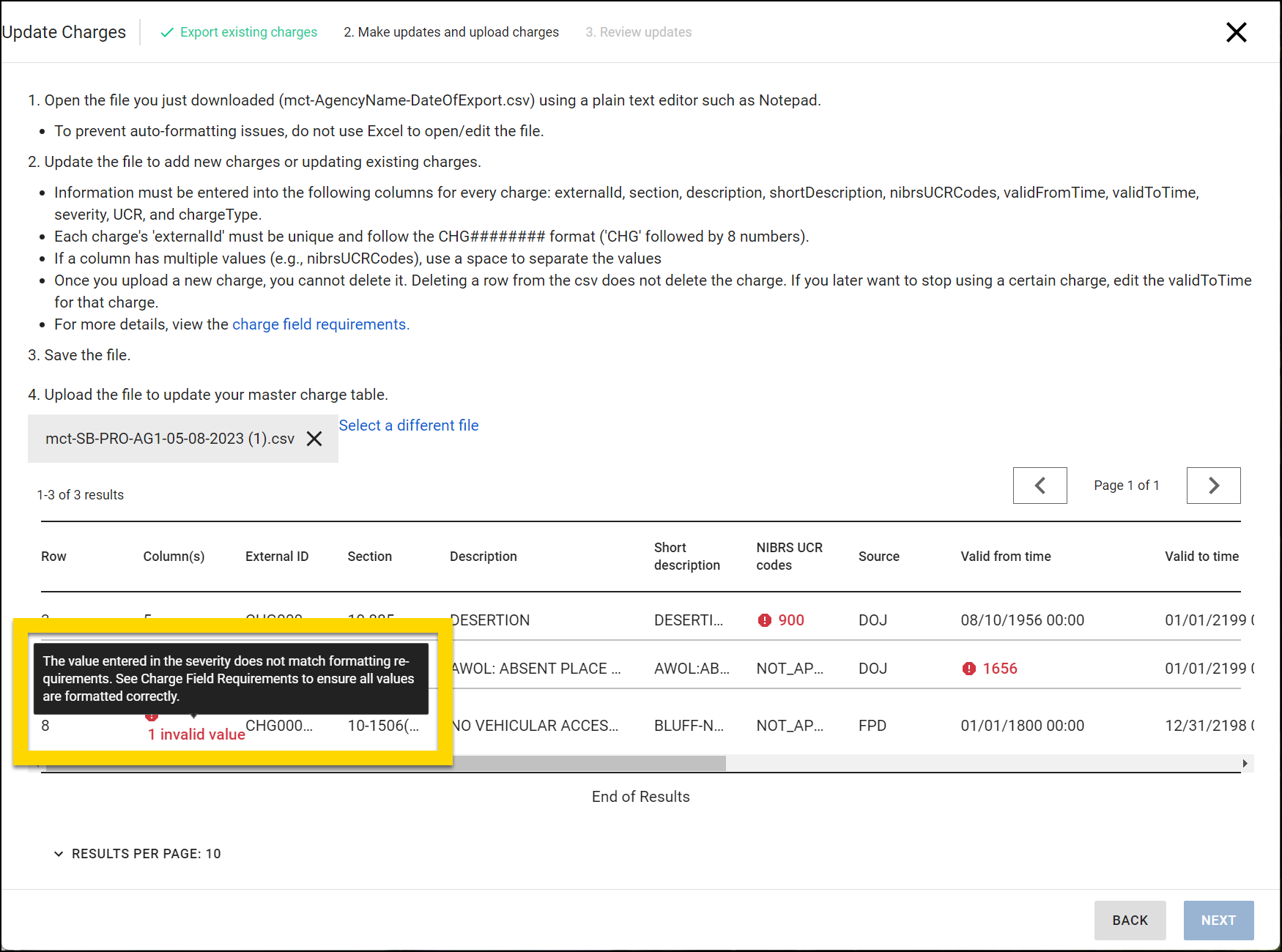Click the red error icon beside severity 1656
Screen dimensions: 1282x952
[x=968, y=668]
